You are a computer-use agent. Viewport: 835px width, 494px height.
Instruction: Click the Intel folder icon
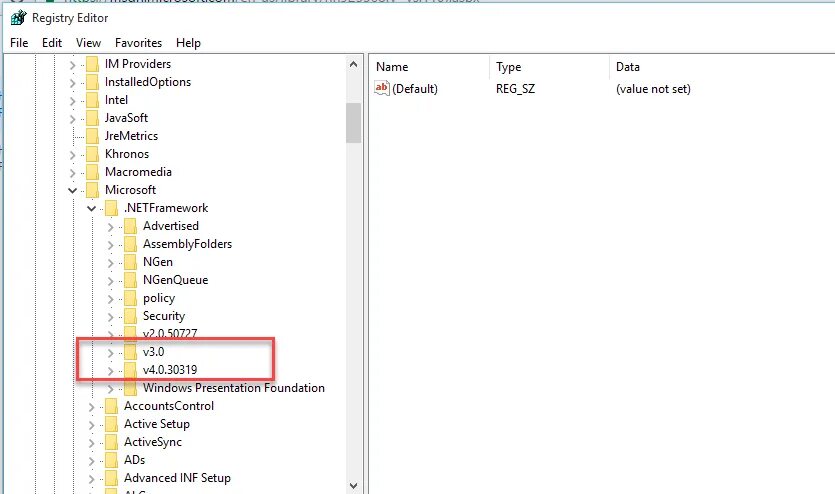pyautogui.click(x=93, y=100)
